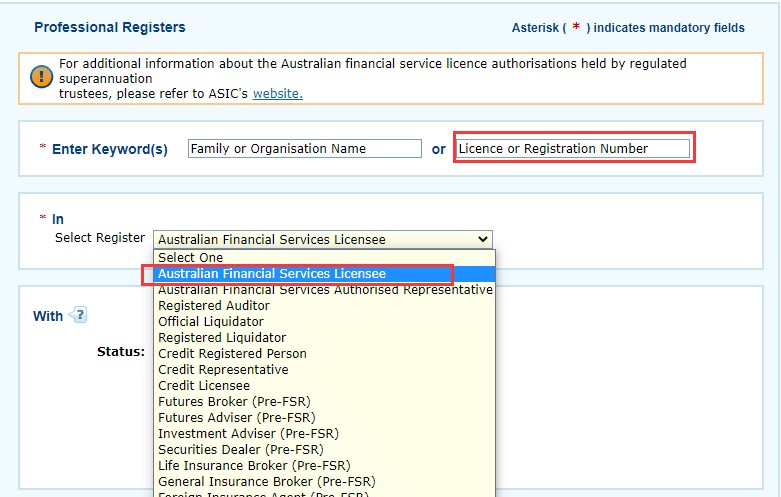Click the orange exclamation info icon
781x497 pixels.
click(41, 77)
